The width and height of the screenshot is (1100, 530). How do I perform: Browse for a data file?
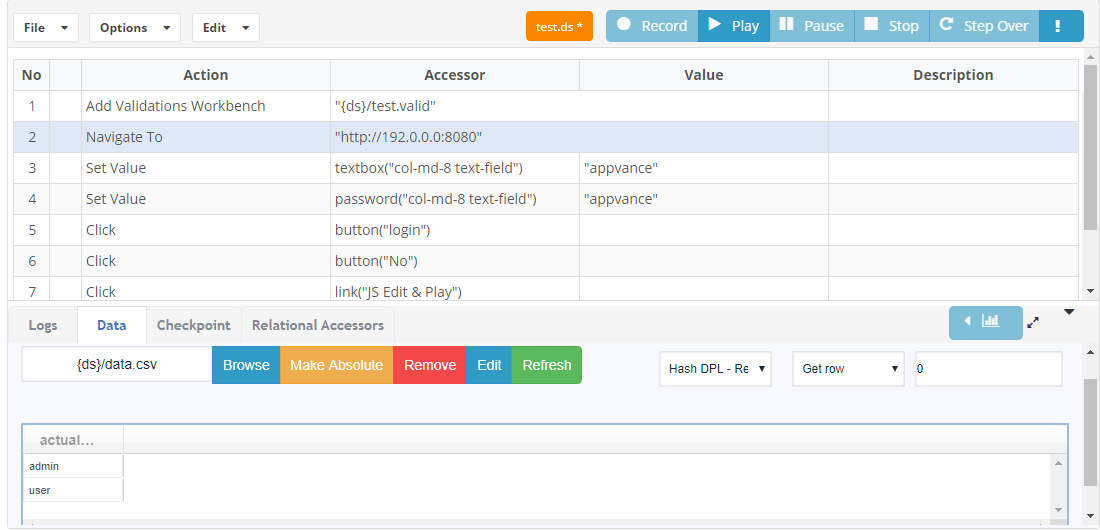coord(246,365)
